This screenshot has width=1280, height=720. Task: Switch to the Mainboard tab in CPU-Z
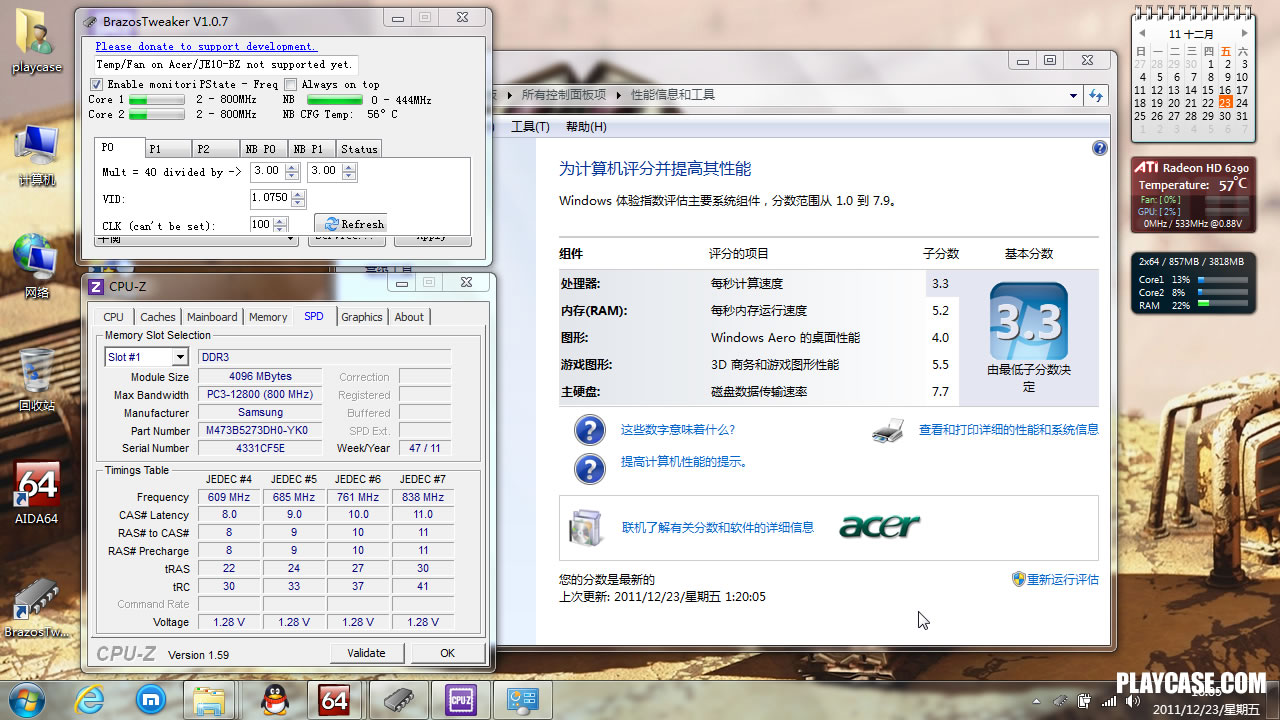pyautogui.click(x=213, y=317)
